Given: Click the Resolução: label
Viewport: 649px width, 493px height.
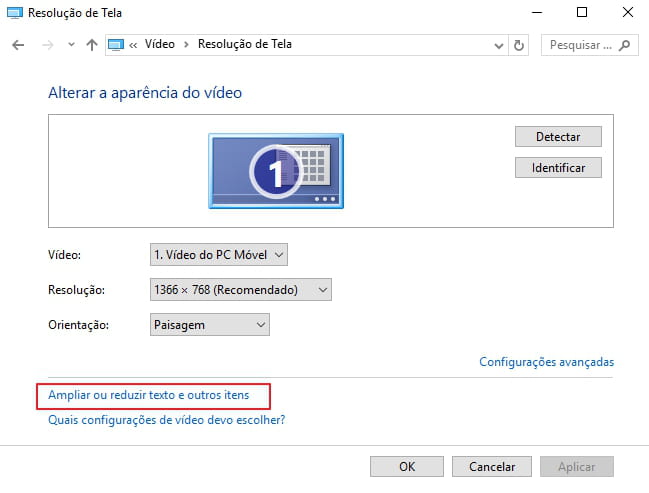Looking at the screenshot, I should point(77,290).
